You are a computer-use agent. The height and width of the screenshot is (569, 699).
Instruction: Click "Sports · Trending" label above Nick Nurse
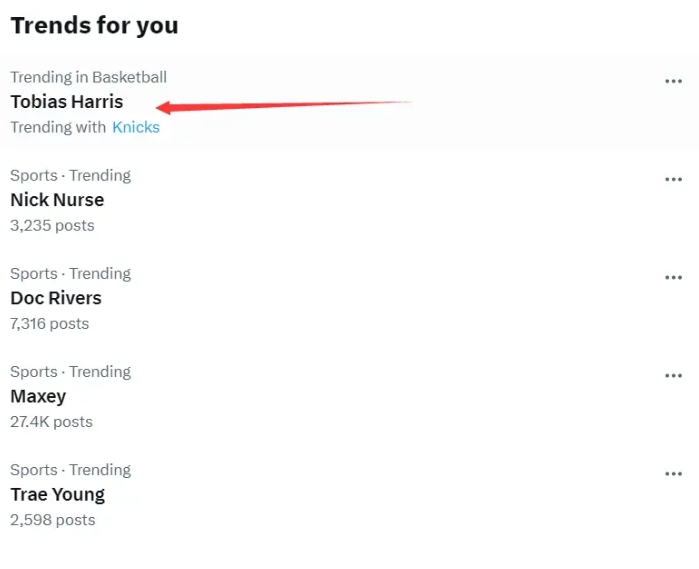(x=70, y=175)
